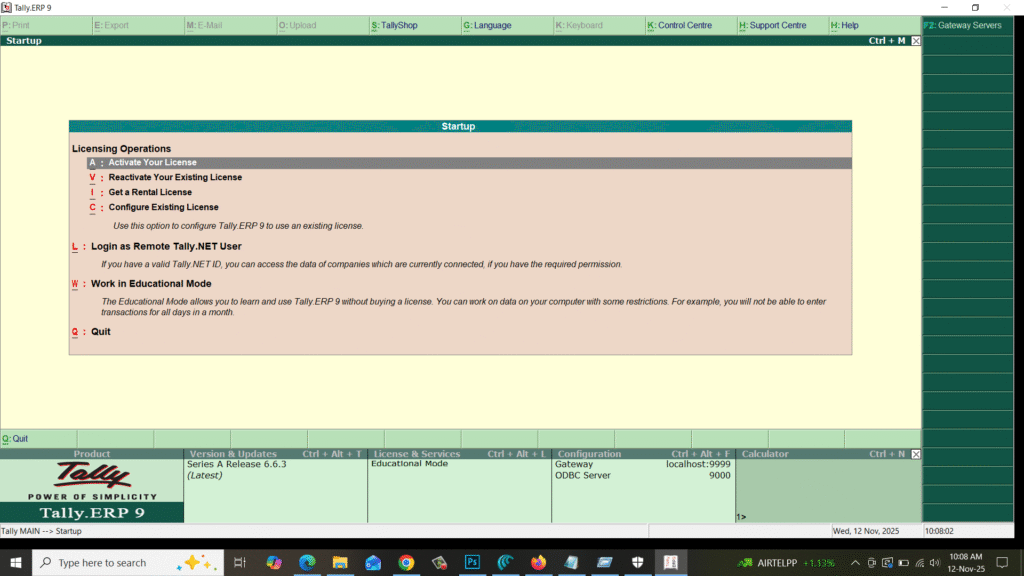The width and height of the screenshot is (1024, 576).
Task: Open Microsoft Edge from the taskbar
Action: 306,563
